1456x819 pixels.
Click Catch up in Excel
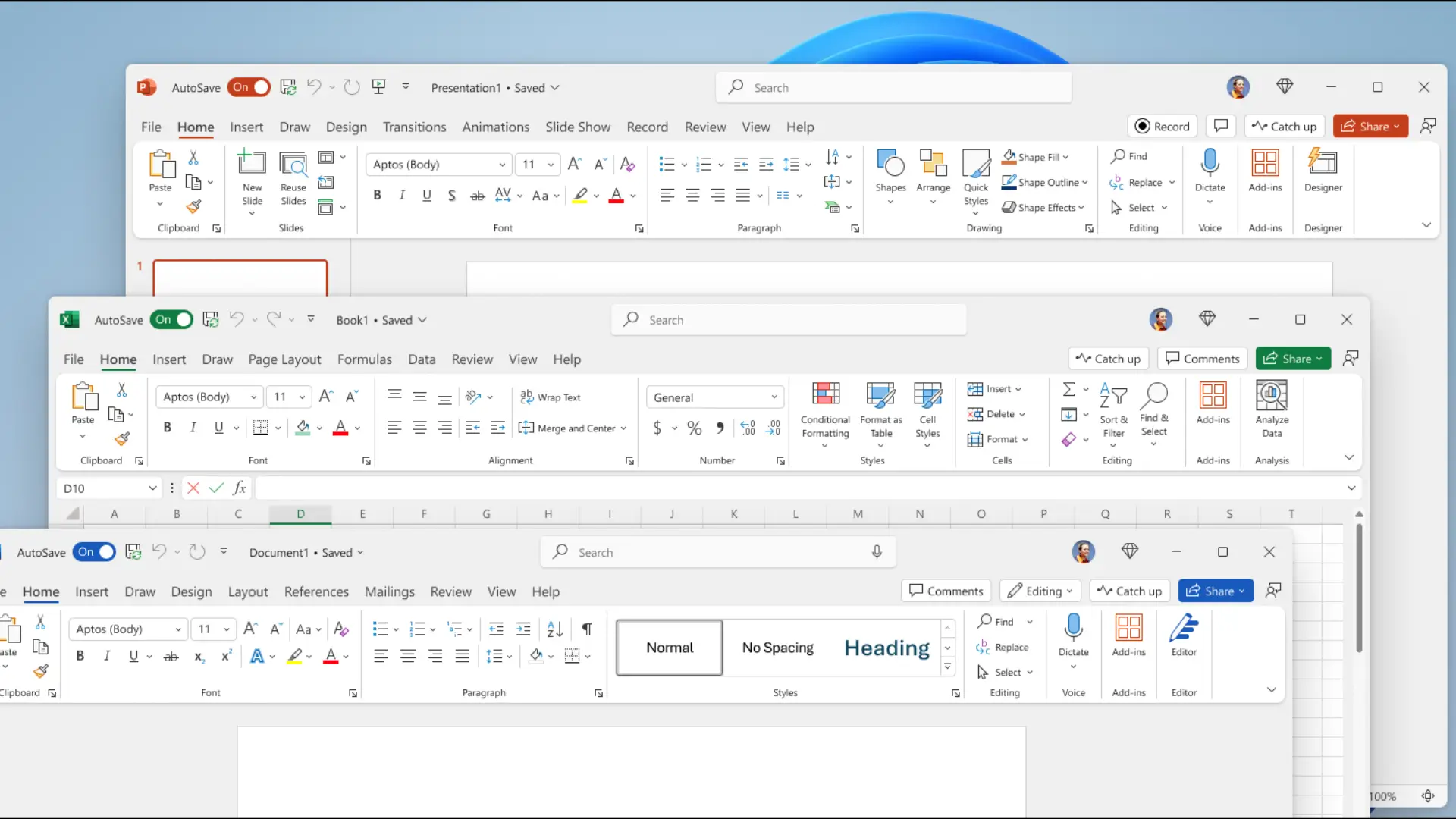point(1108,358)
